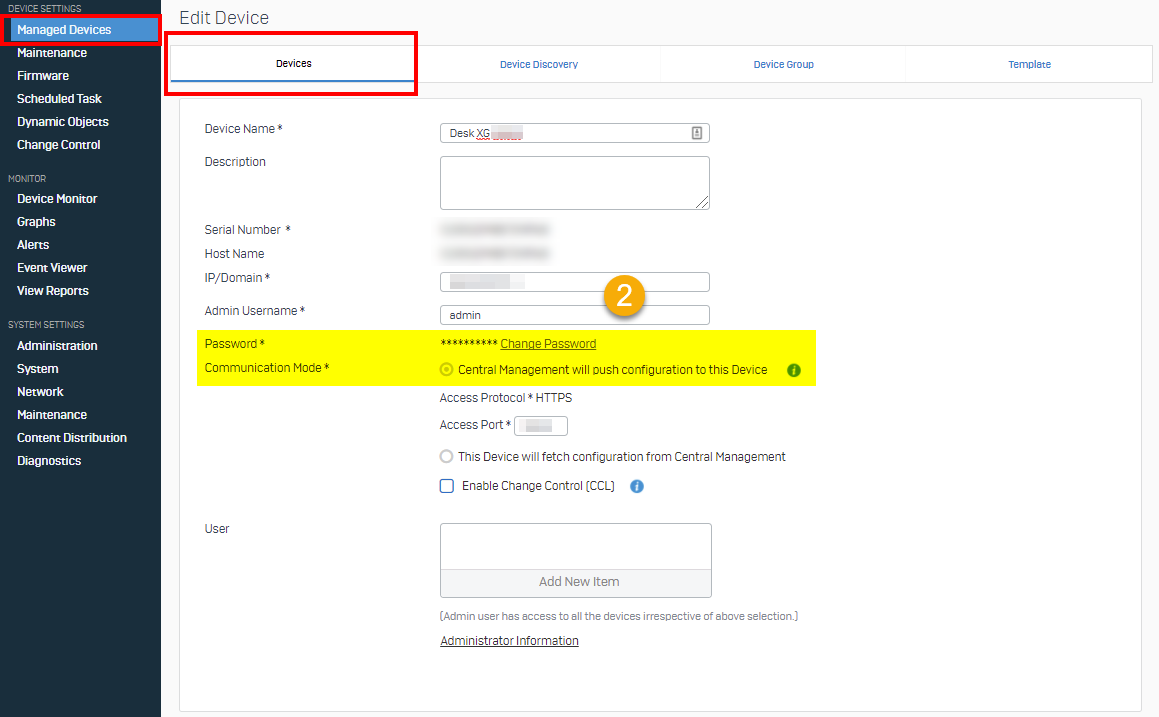Click the Change Password link
The image size is (1159, 717).
548,343
